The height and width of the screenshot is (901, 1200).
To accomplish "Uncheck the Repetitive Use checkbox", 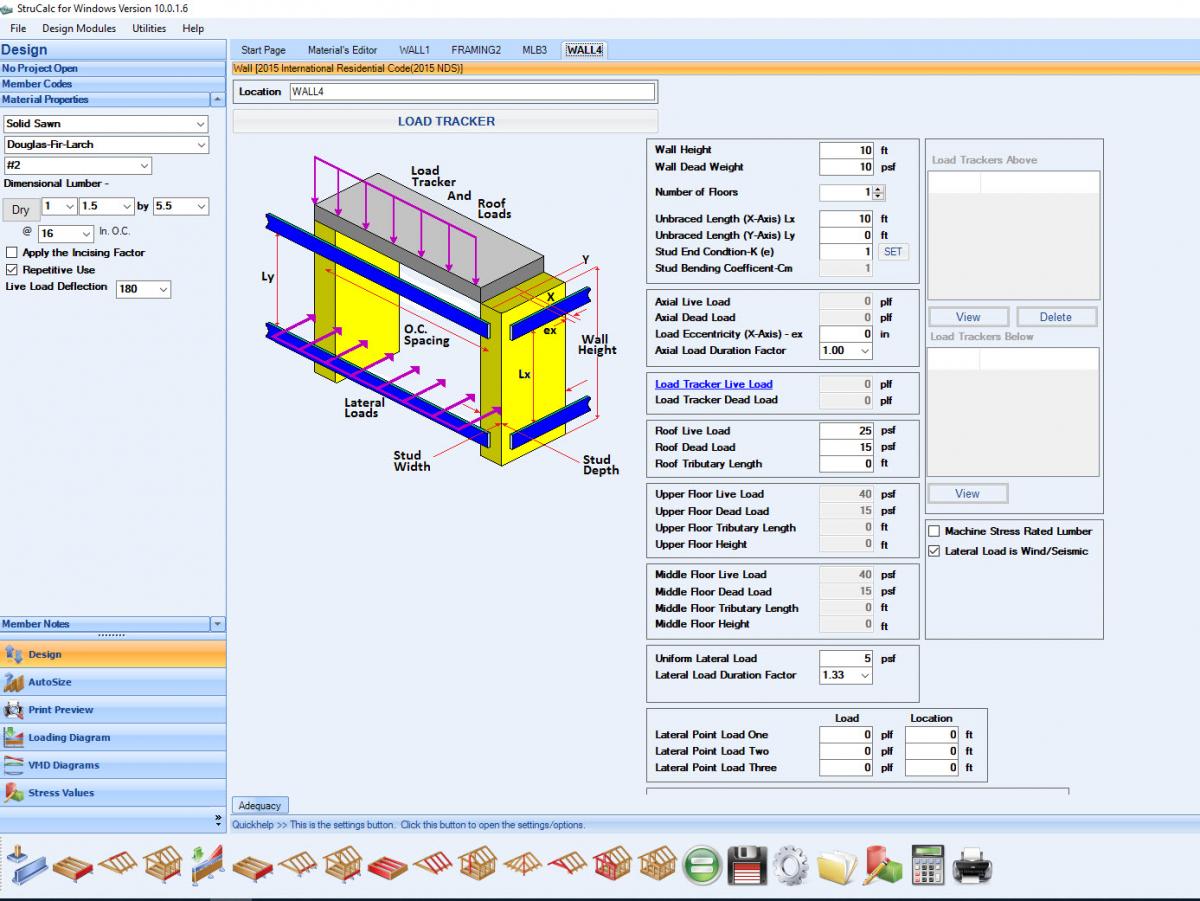I will [12, 270].
